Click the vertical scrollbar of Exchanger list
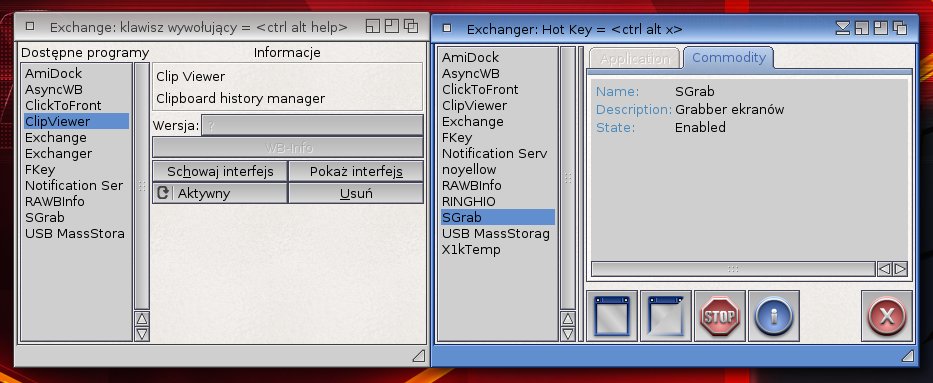 [x=568, y=178]
